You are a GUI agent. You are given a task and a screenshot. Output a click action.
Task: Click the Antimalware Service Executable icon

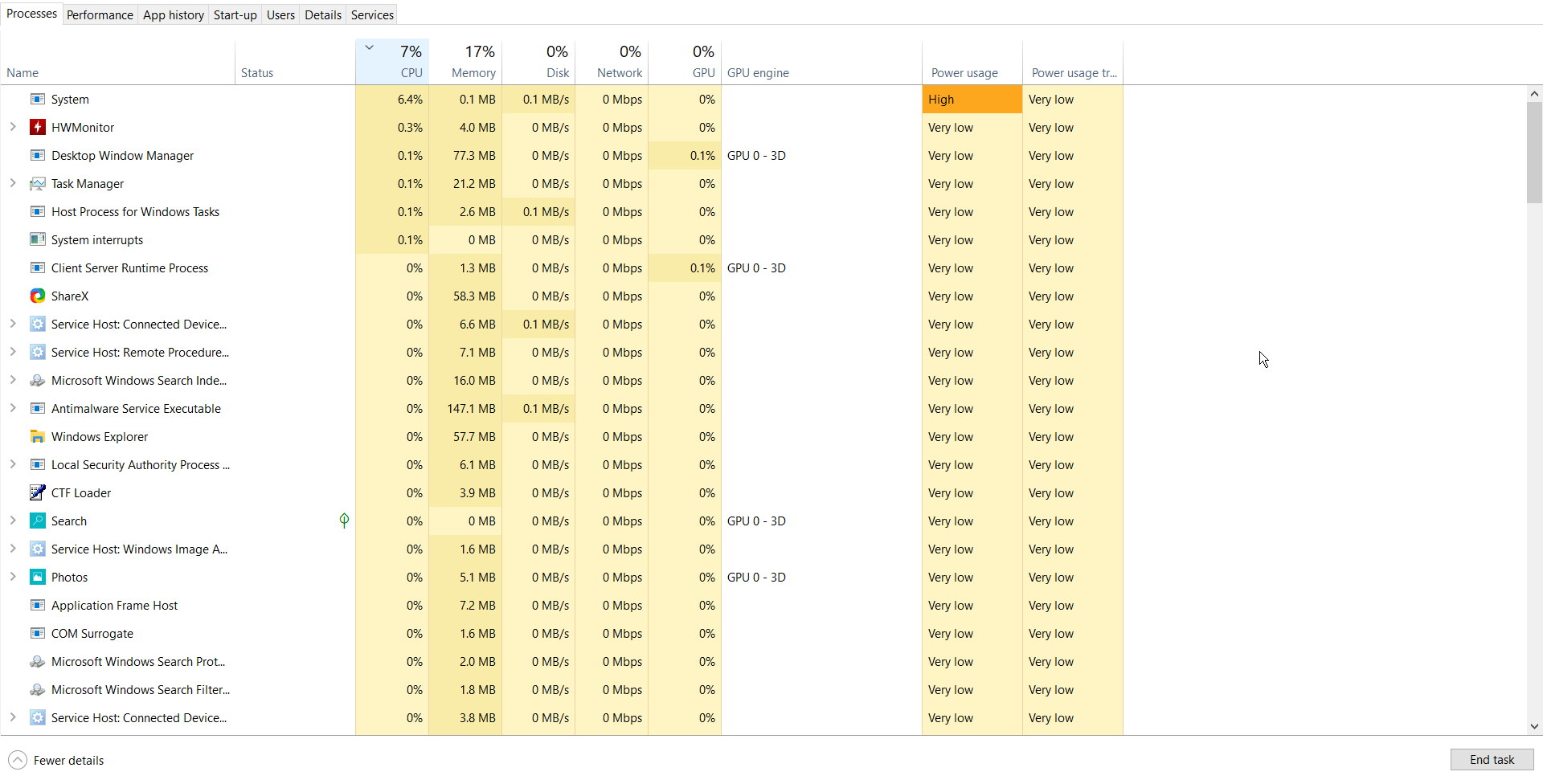click(38, 408)
